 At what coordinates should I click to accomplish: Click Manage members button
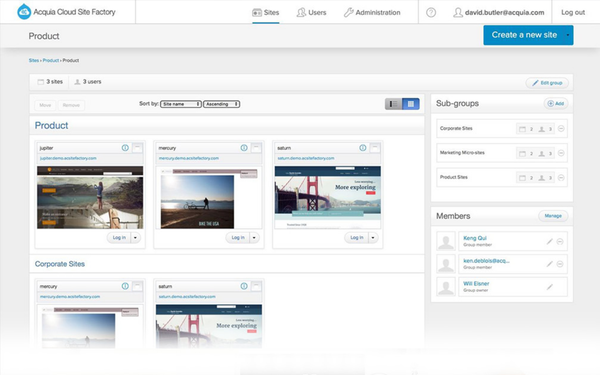click(x=553, y=216)
